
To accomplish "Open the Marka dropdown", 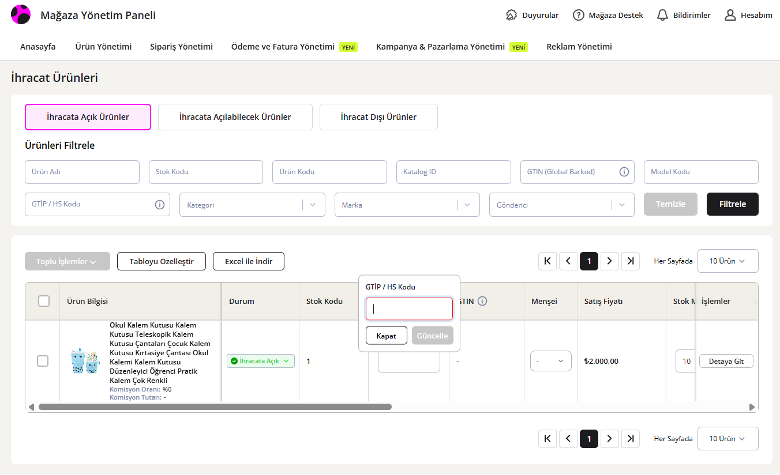I will [407, 204].
